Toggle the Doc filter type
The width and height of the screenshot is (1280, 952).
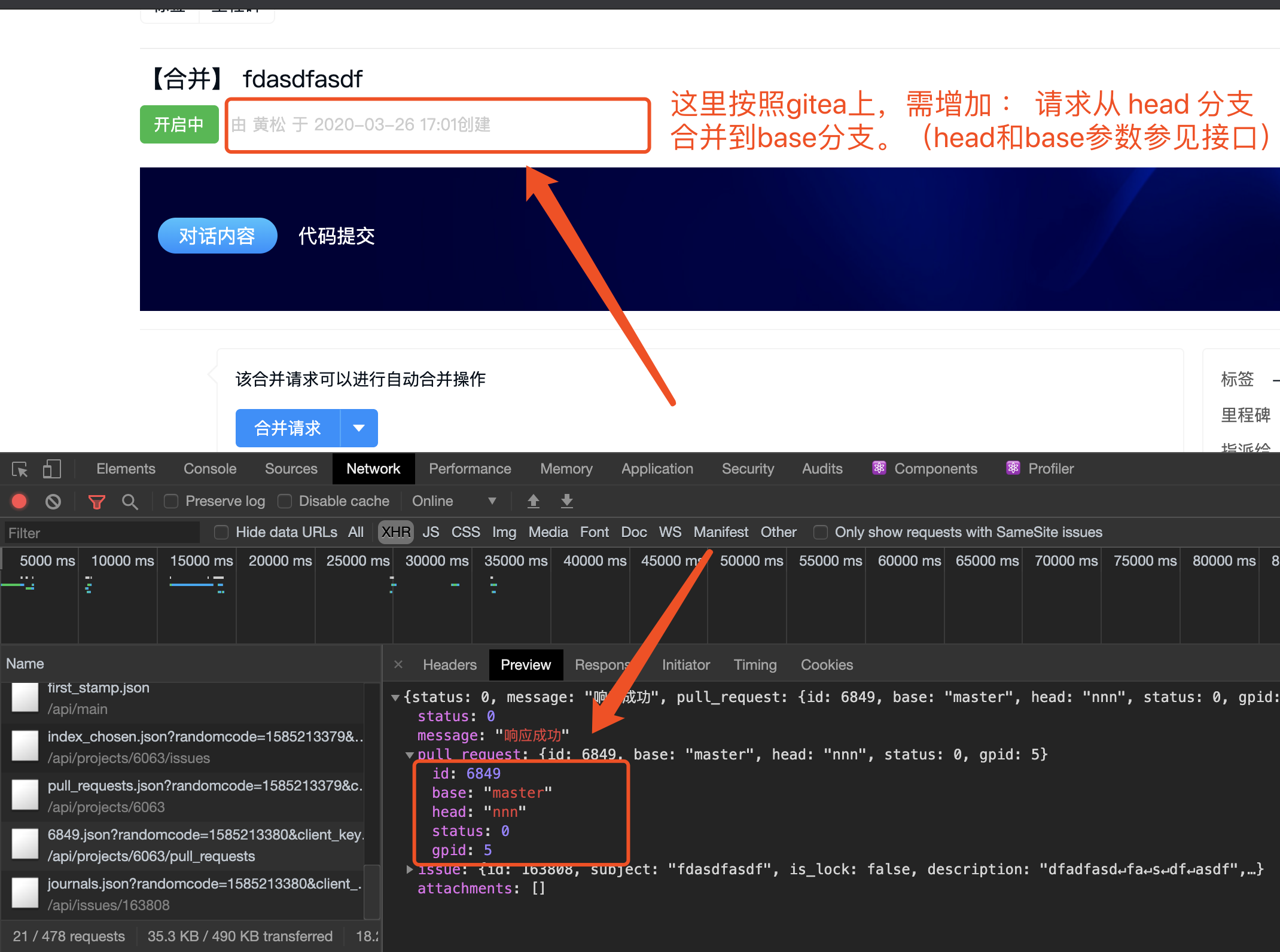point(634,532)
